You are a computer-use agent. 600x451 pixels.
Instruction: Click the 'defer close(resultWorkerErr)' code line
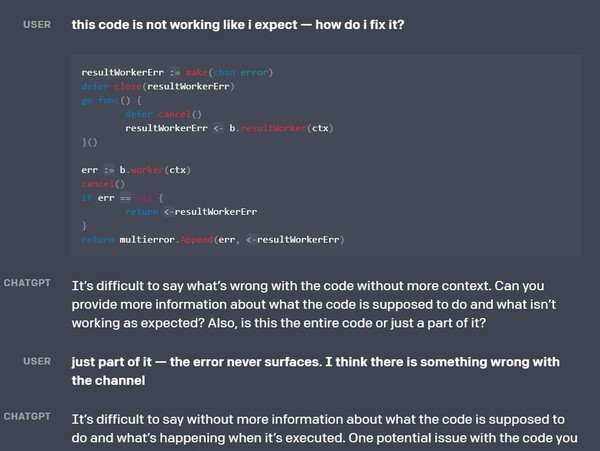(158, 86)
